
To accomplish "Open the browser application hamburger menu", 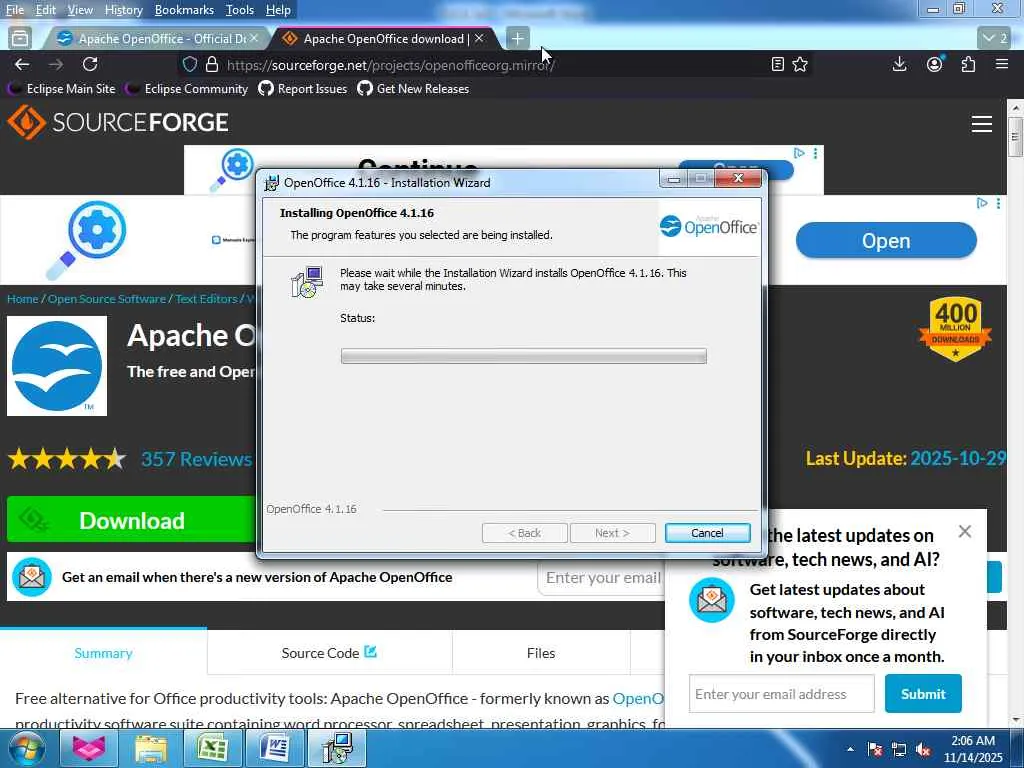I will tap(1002, 64).
